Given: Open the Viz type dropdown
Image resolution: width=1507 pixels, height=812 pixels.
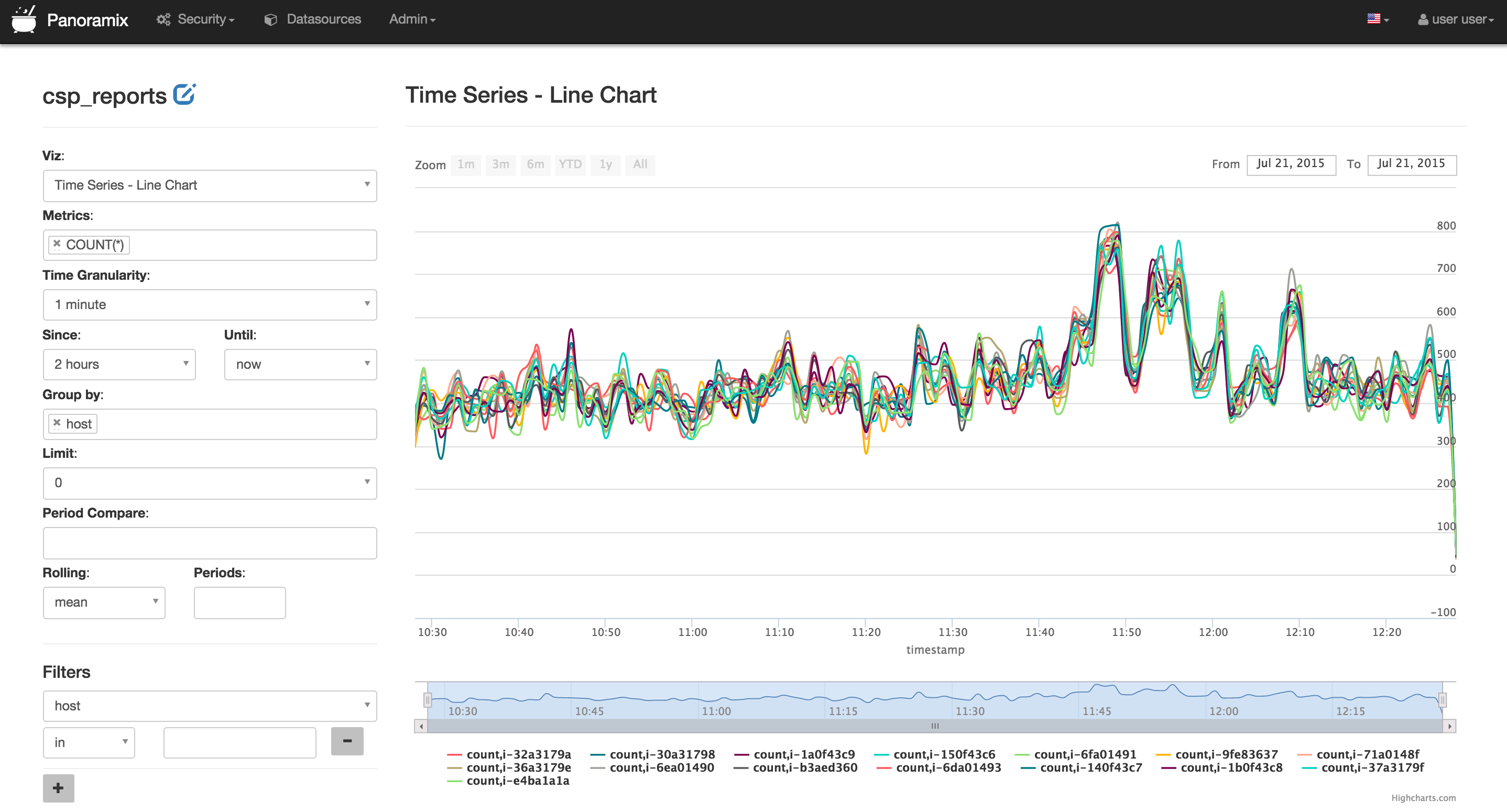Looking at the screenshot, I should [x=210, y=185].
